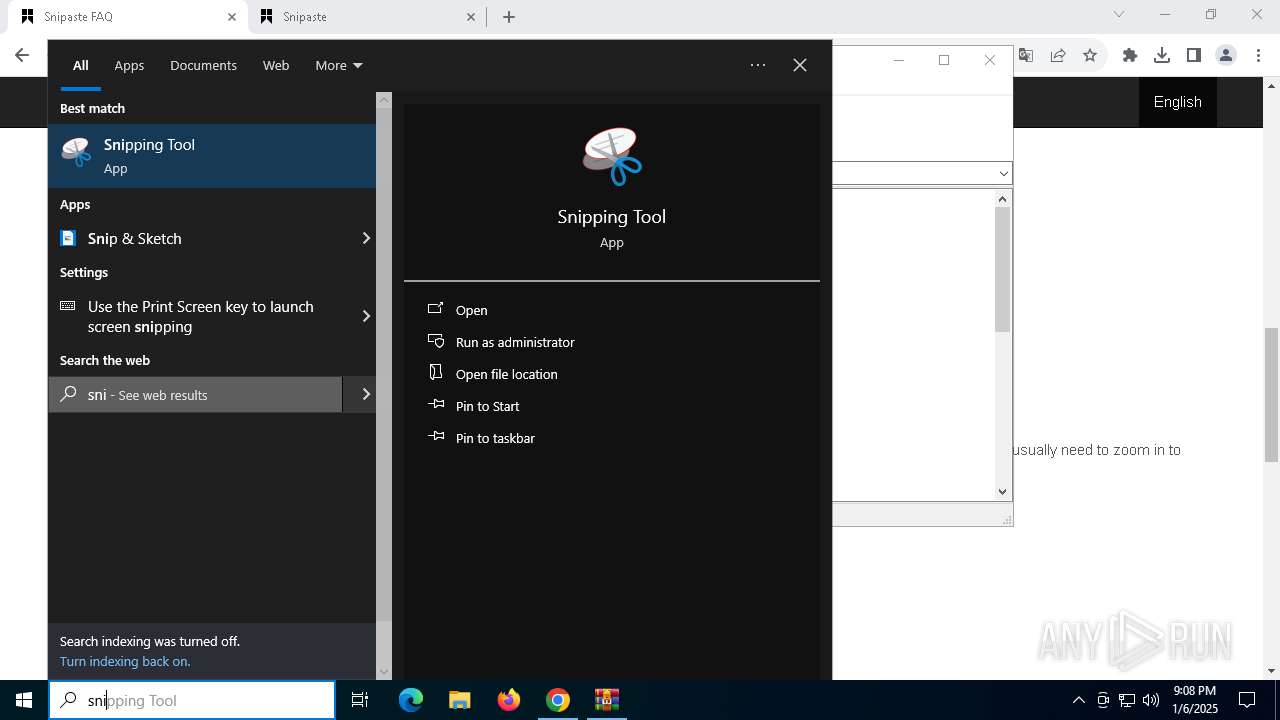The height and width of the screenshot is (720, 1280).
Task: Open a new Chrome tab
Action: (509, 17)
